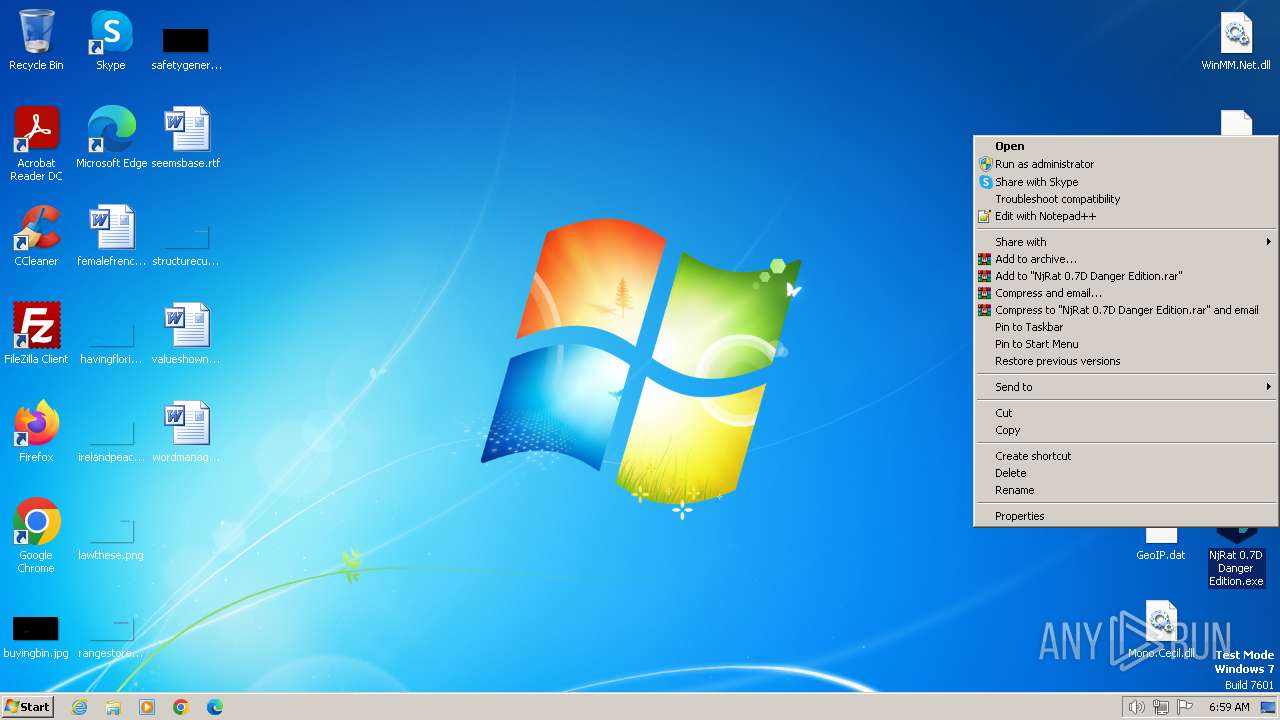Select the valueshown... Word document
The width and height of the screenshot is (1280, 720).
186,334
